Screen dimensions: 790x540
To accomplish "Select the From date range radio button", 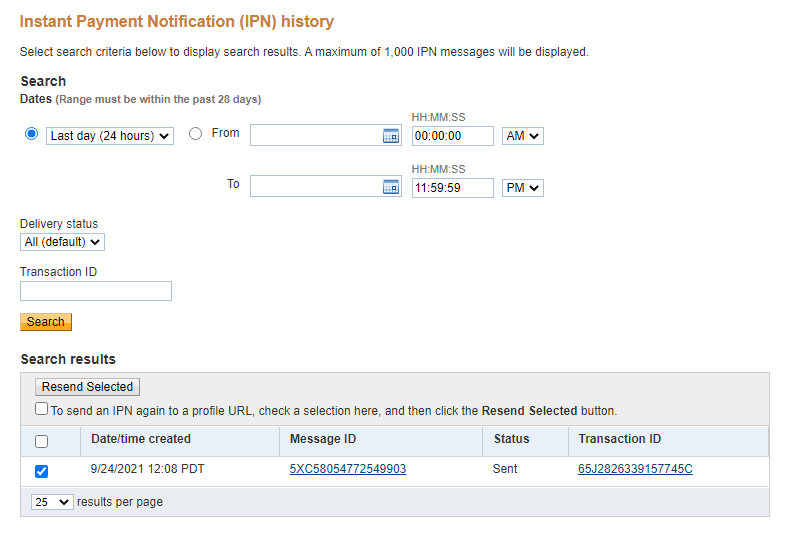I will click(x=195, y=134).
